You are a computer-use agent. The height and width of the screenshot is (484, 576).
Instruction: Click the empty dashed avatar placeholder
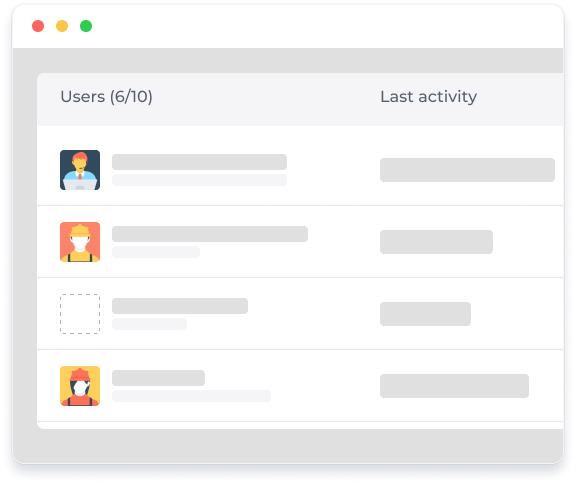(80, 314)
